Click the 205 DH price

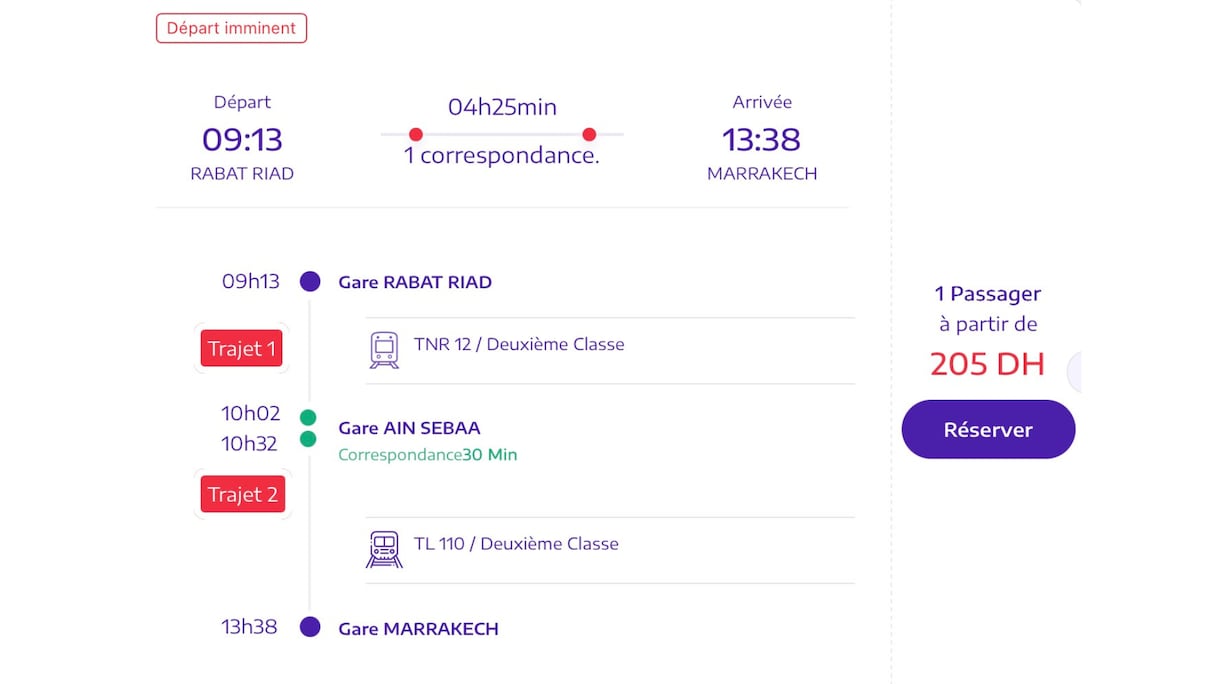(987, 364)
